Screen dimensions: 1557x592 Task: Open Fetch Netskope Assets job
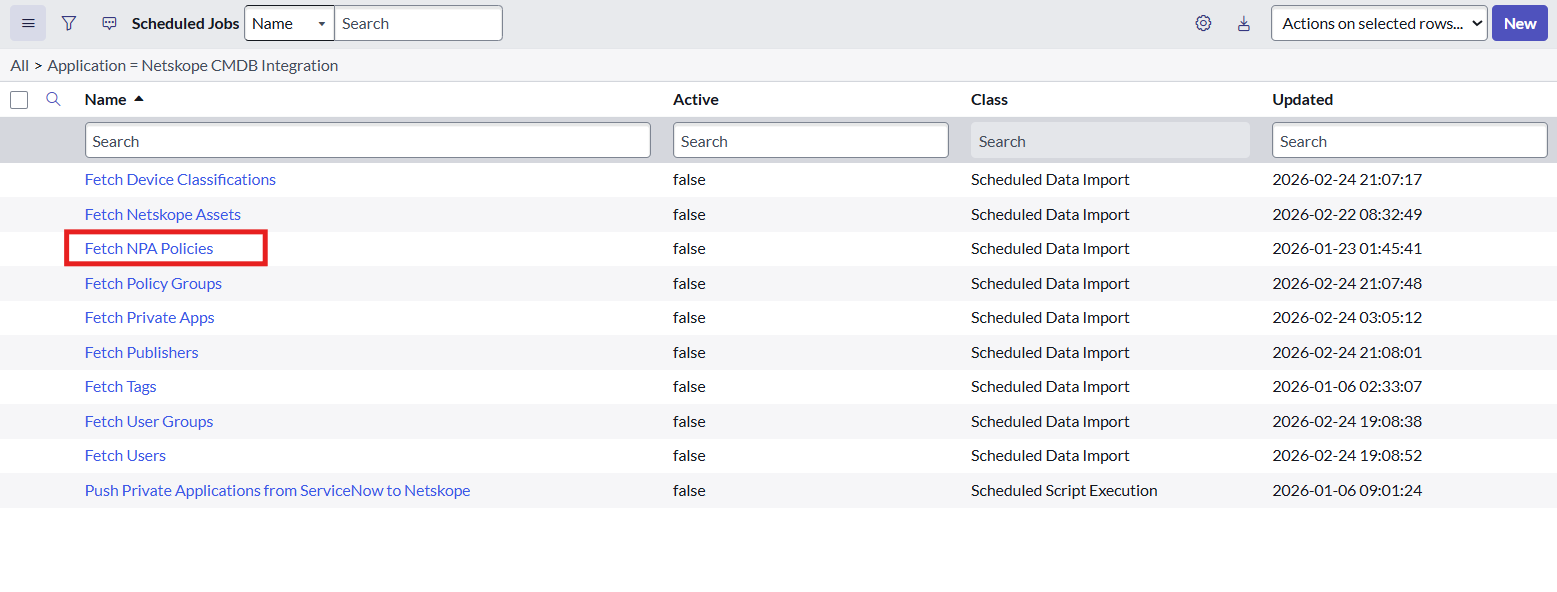pos(163,214)
